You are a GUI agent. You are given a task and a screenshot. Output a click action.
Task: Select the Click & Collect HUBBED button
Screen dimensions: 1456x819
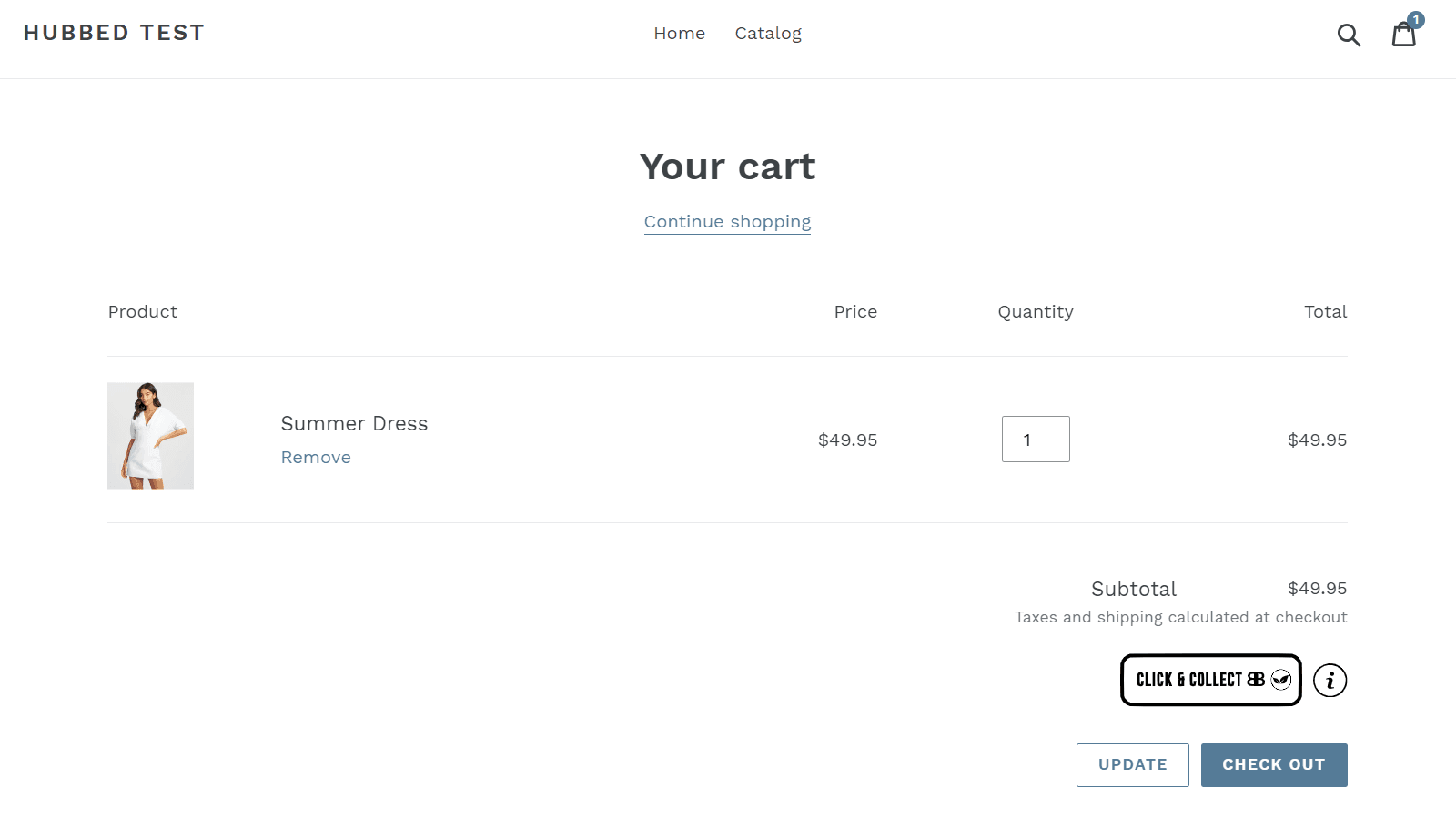tap(1210, 680)
